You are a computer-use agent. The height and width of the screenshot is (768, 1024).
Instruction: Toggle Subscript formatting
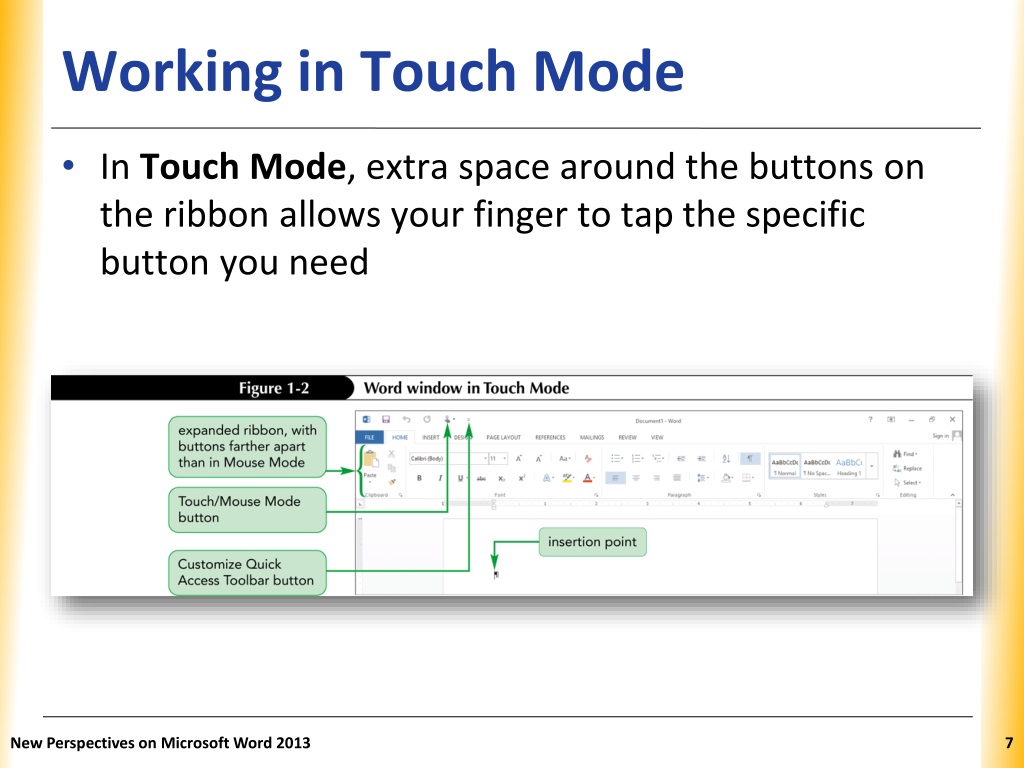click(502, 478)
